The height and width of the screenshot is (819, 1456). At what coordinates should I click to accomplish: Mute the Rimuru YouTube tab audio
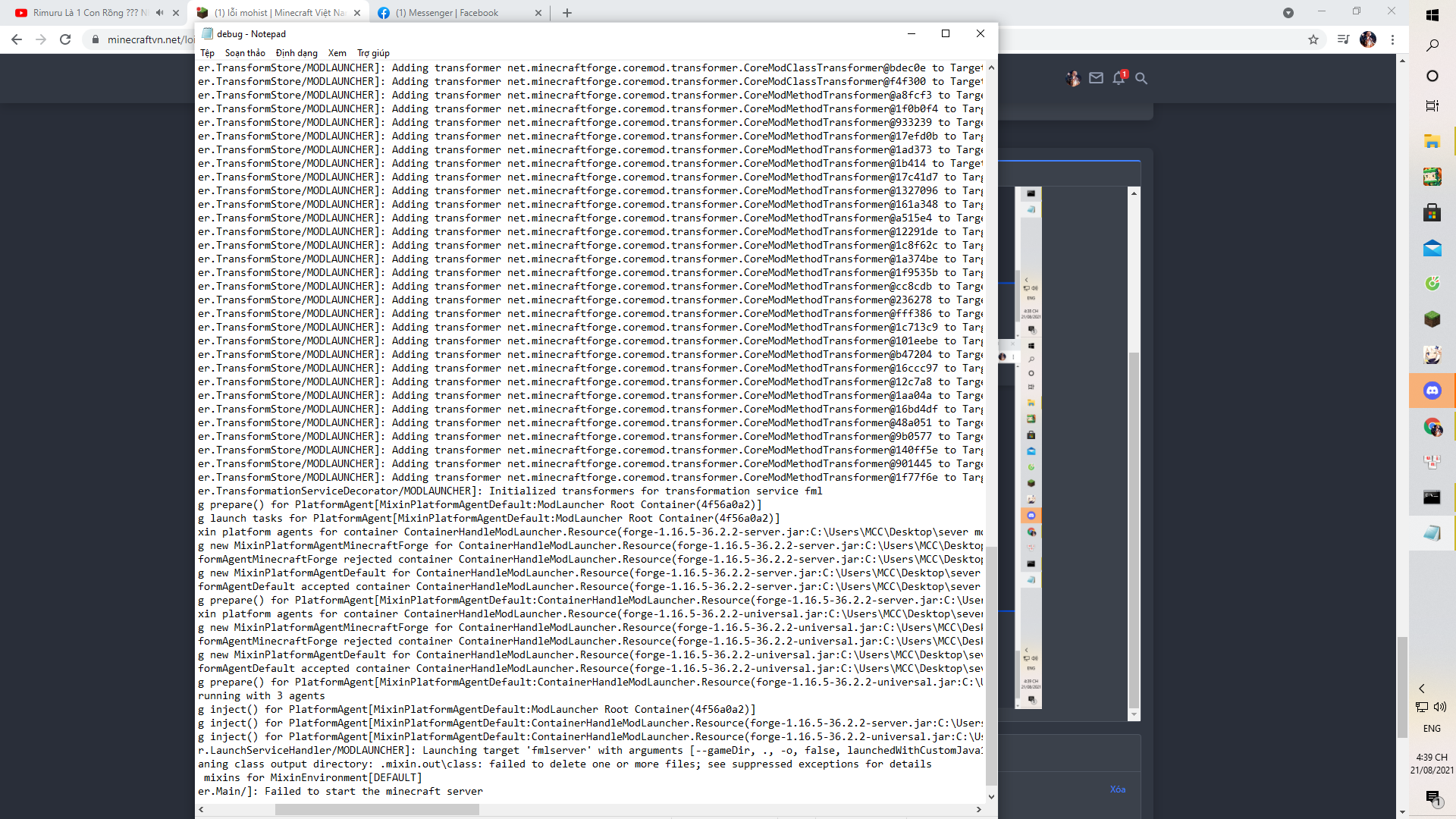pyautogui.click(x=159, y=13)
